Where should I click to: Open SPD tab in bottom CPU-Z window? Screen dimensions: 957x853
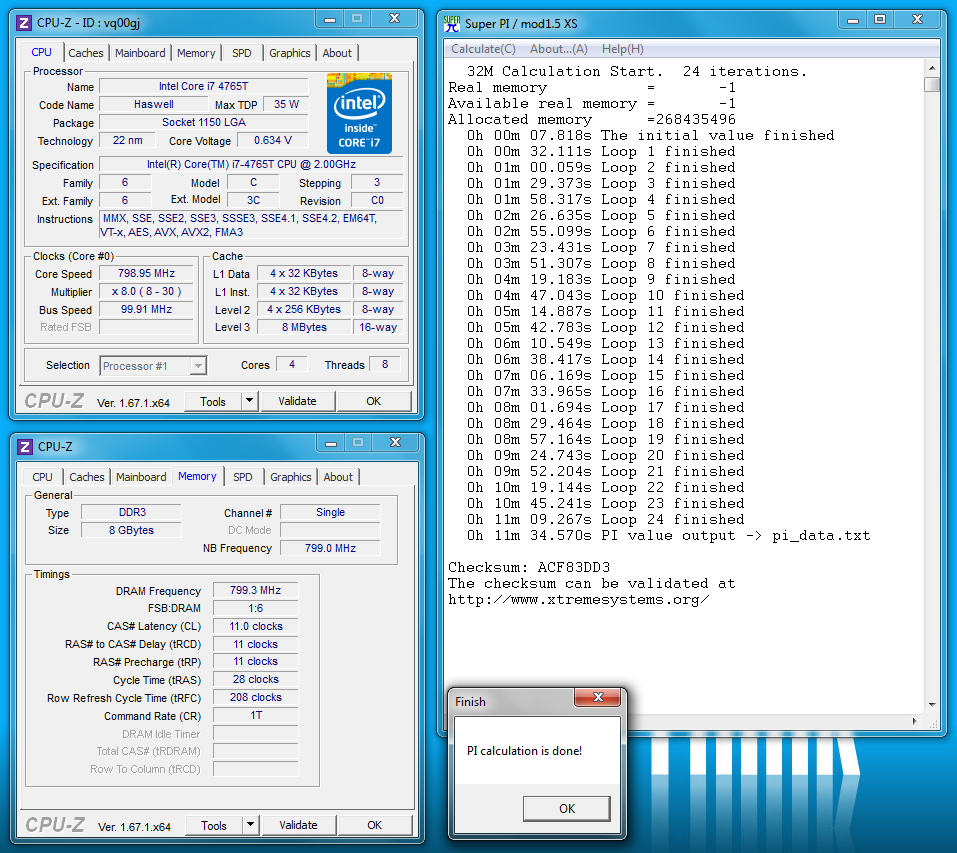point(243,477)
